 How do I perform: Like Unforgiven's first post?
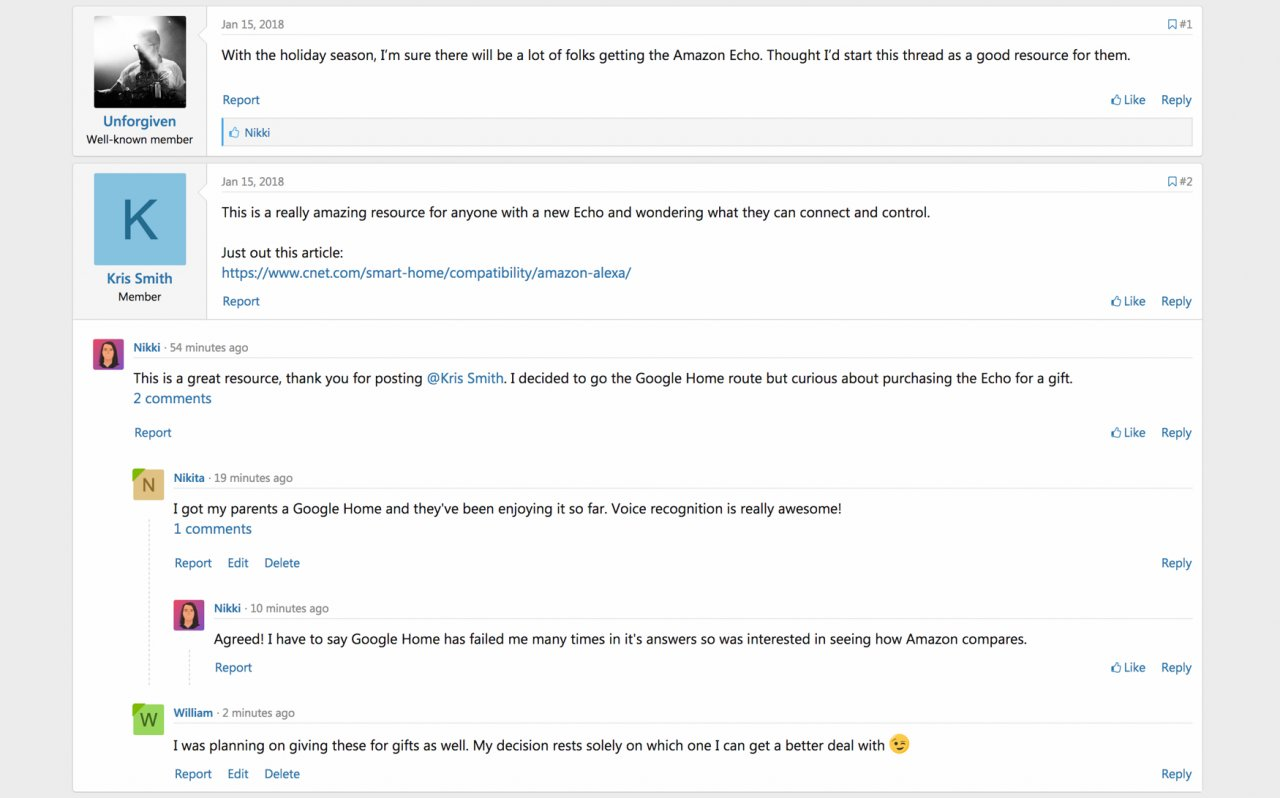(1128, 100)
